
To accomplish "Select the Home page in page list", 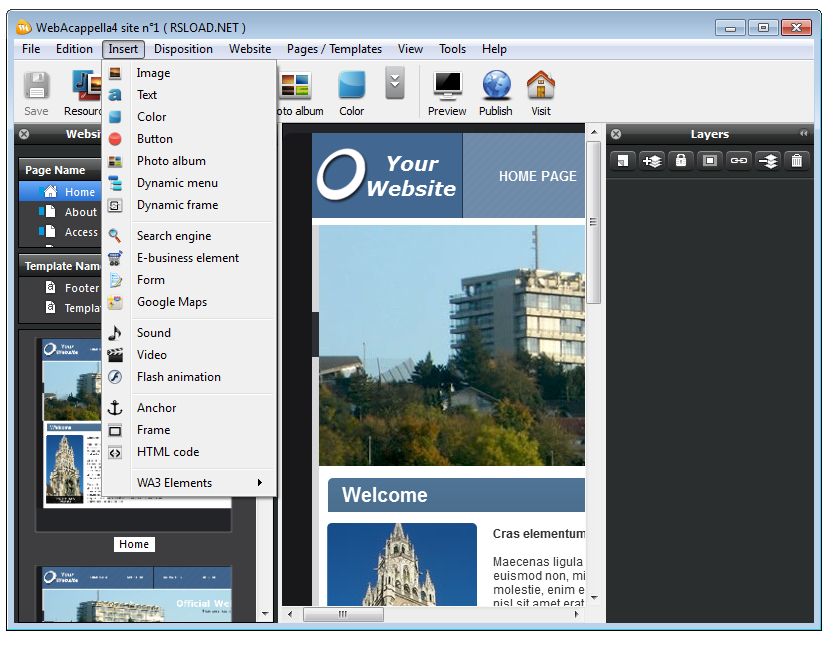I will (60, 191).
